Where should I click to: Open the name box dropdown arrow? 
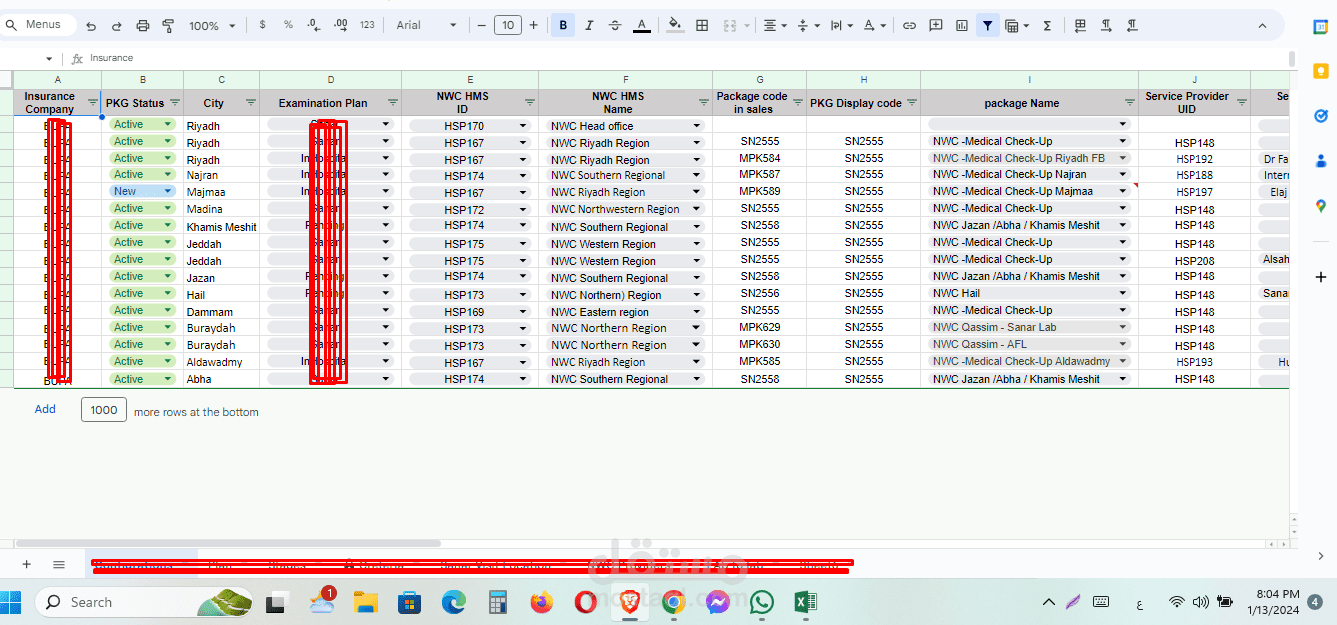coord(49,59)
